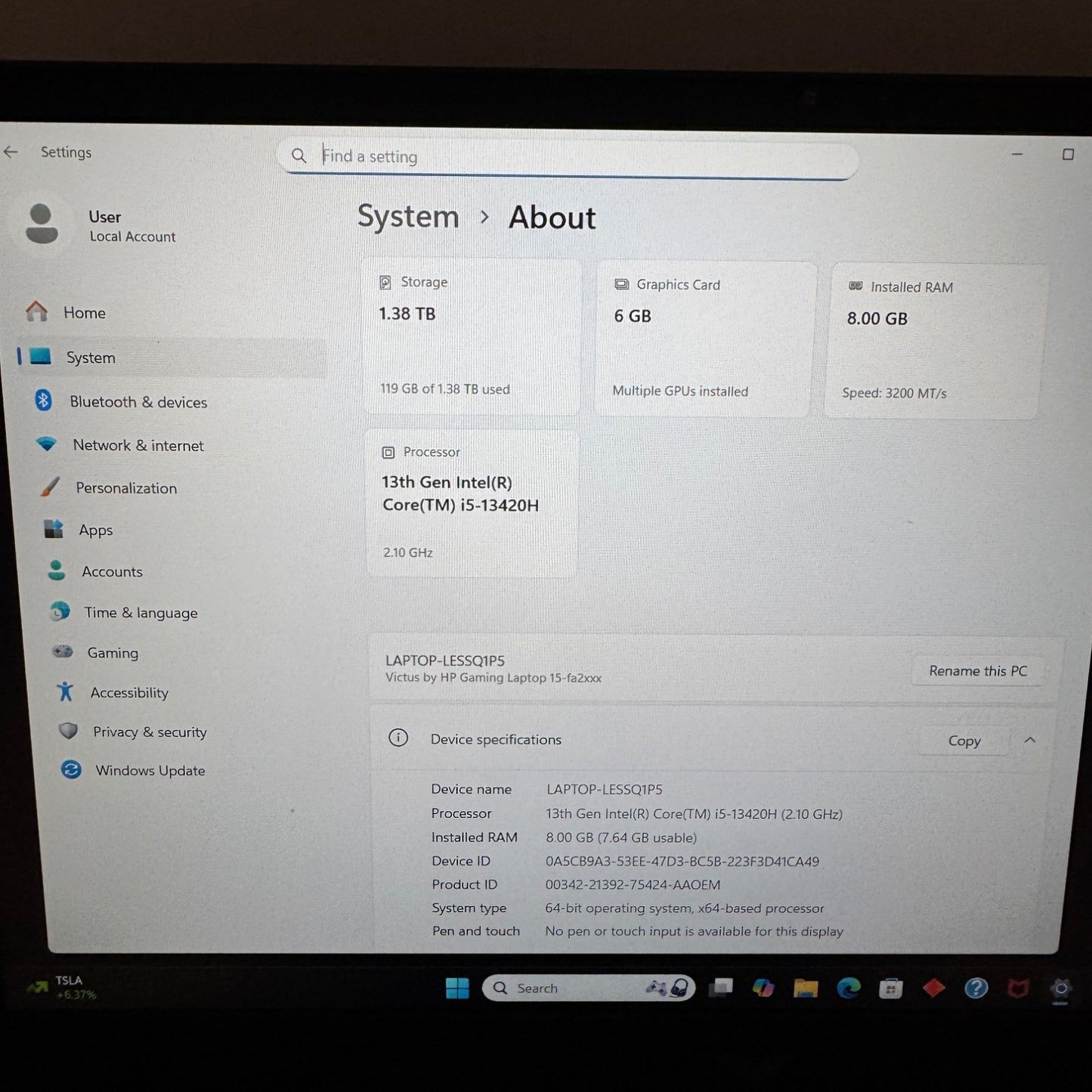Viewport: 1092px width, 1092px height.
Task: Select Device name value LAPTOP-LESSQ1P5
Action: tap(605, 790)
